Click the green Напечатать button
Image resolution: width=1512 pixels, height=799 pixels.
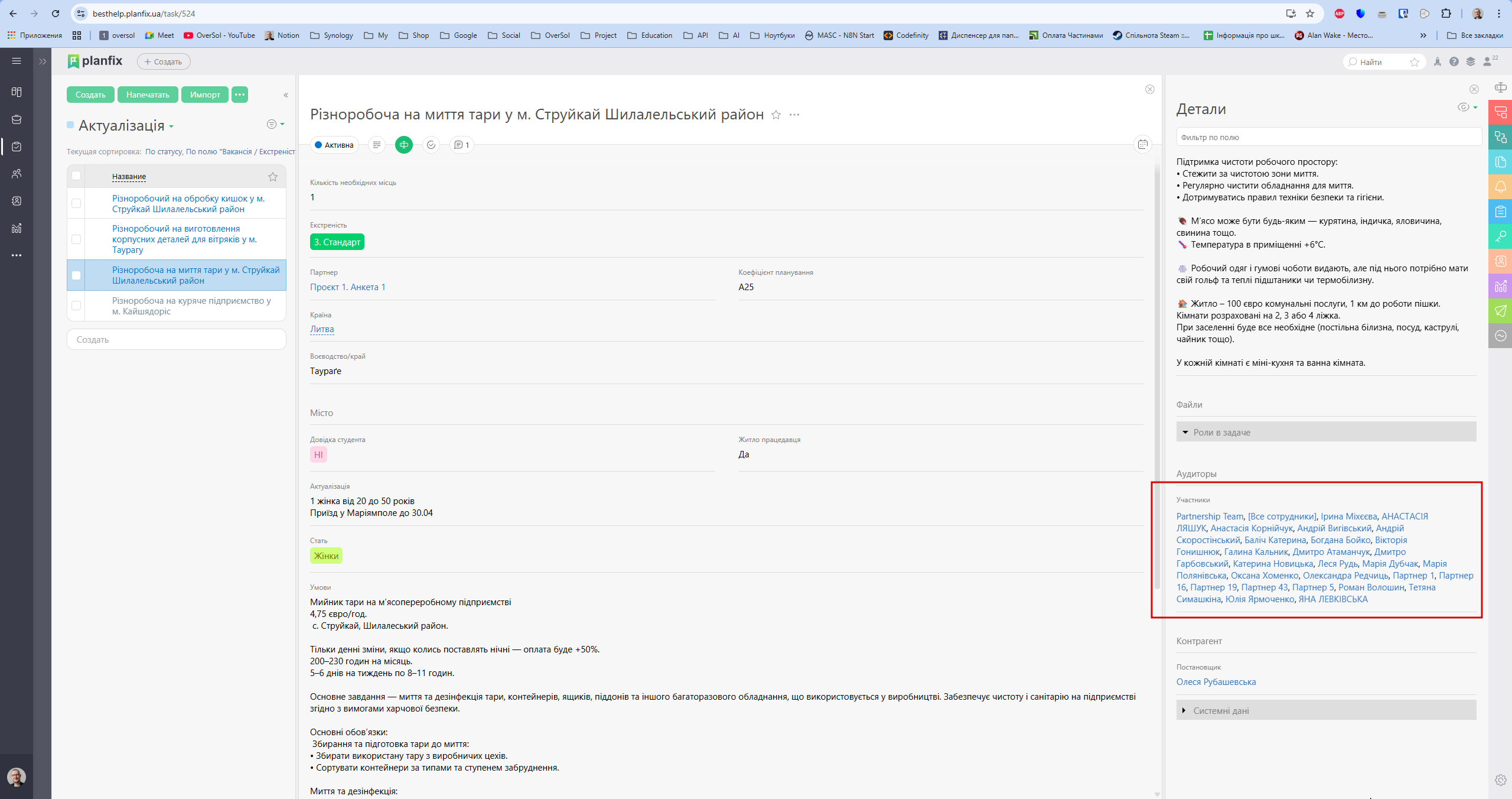(148, 95)
